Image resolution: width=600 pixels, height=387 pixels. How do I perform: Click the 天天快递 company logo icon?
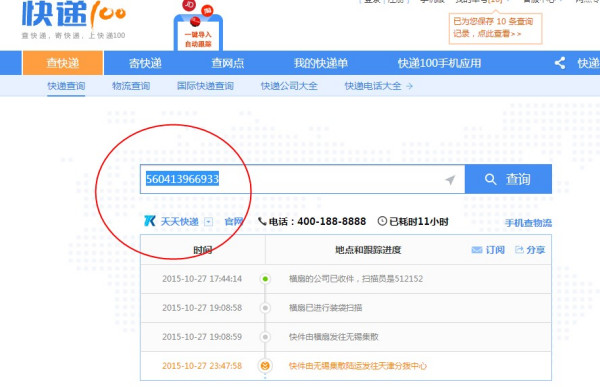tap(150, 221)
